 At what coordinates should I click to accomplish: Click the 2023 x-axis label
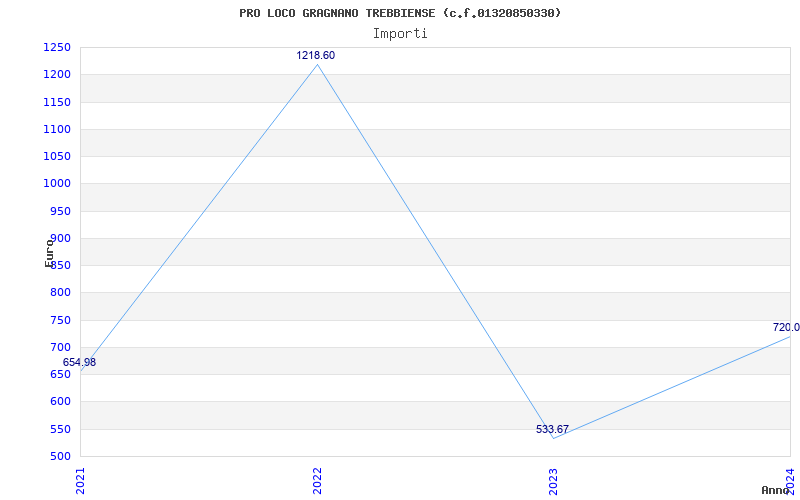(x=554, y=481)
